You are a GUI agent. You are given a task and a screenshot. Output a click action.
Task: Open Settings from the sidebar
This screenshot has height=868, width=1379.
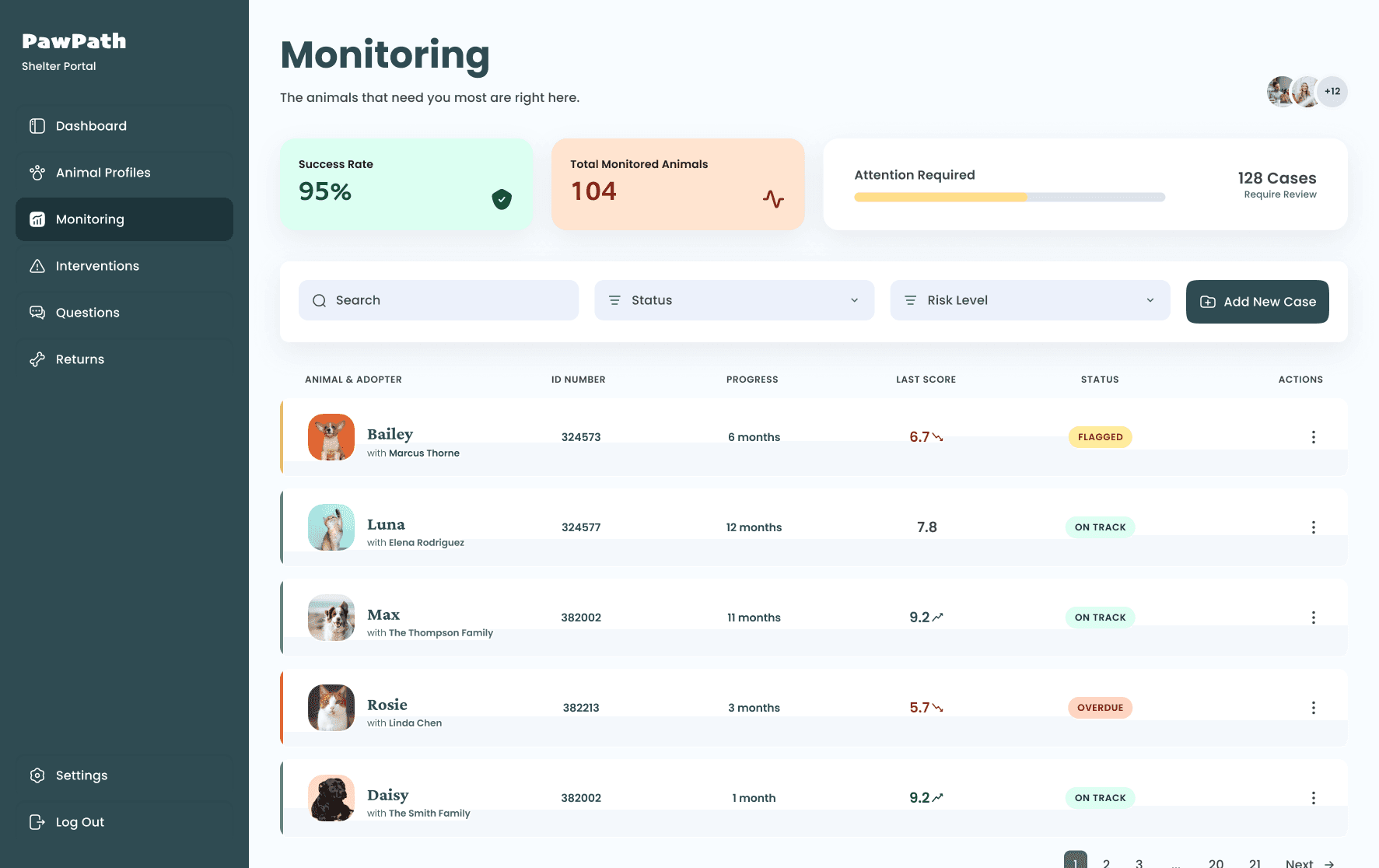[x=124, y=775]
